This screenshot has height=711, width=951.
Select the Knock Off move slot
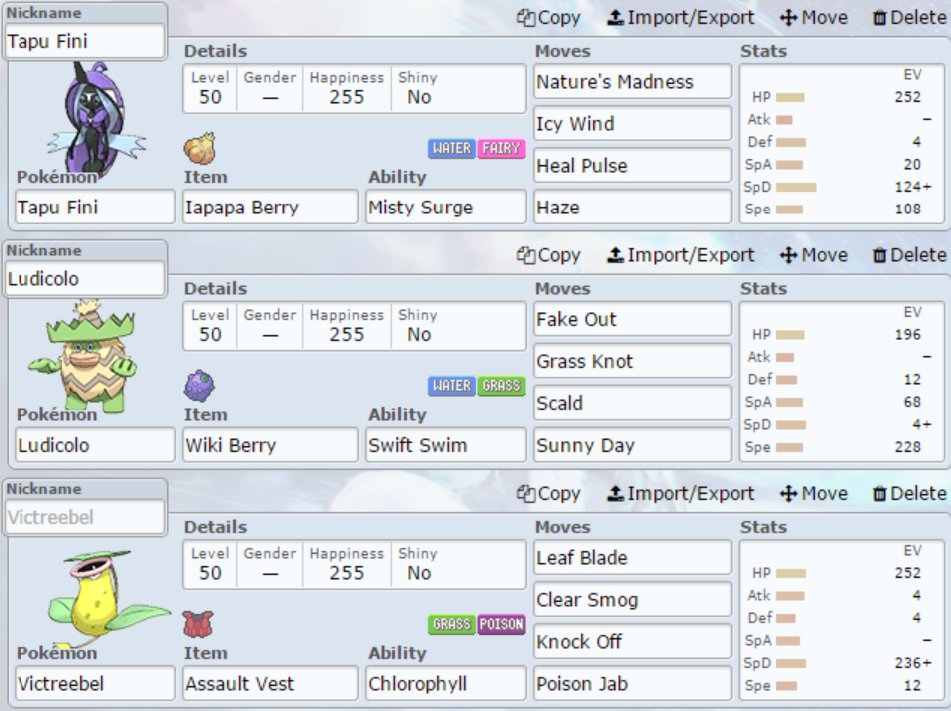[633, 641]
